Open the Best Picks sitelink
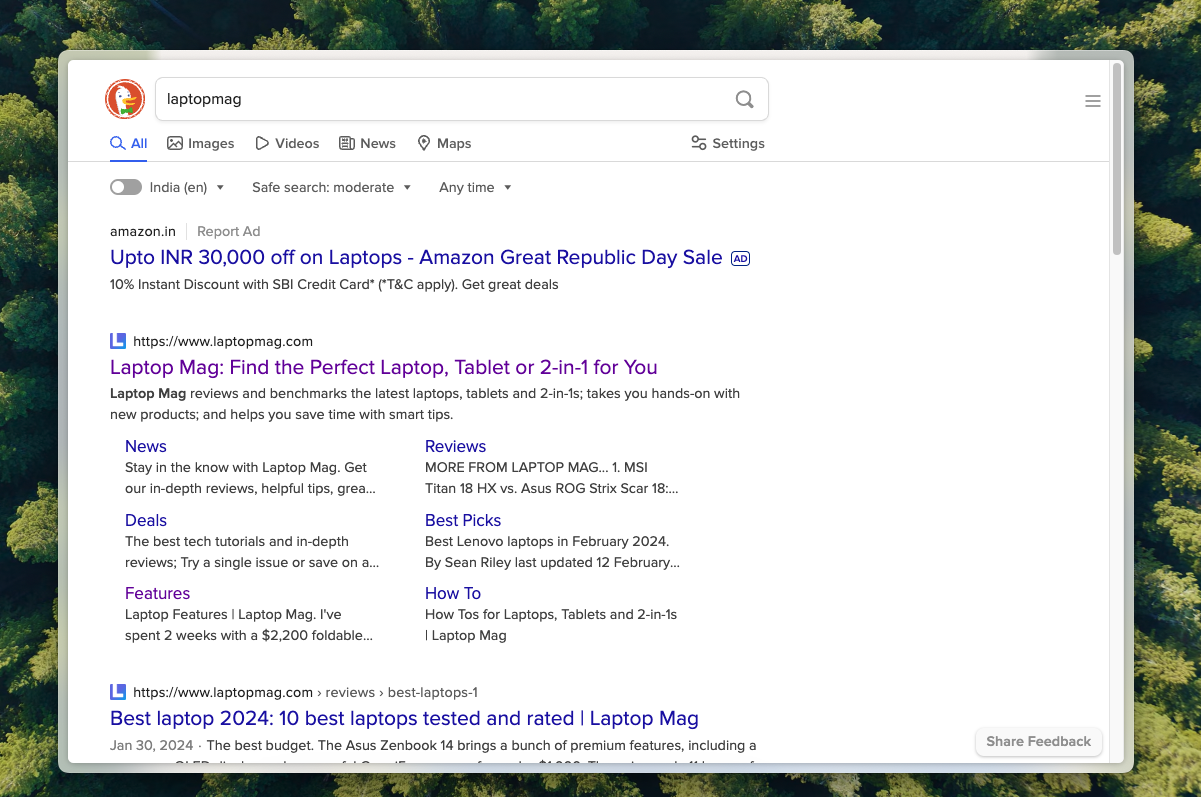This screenshot has width=1201, height=797. [463, 520]
